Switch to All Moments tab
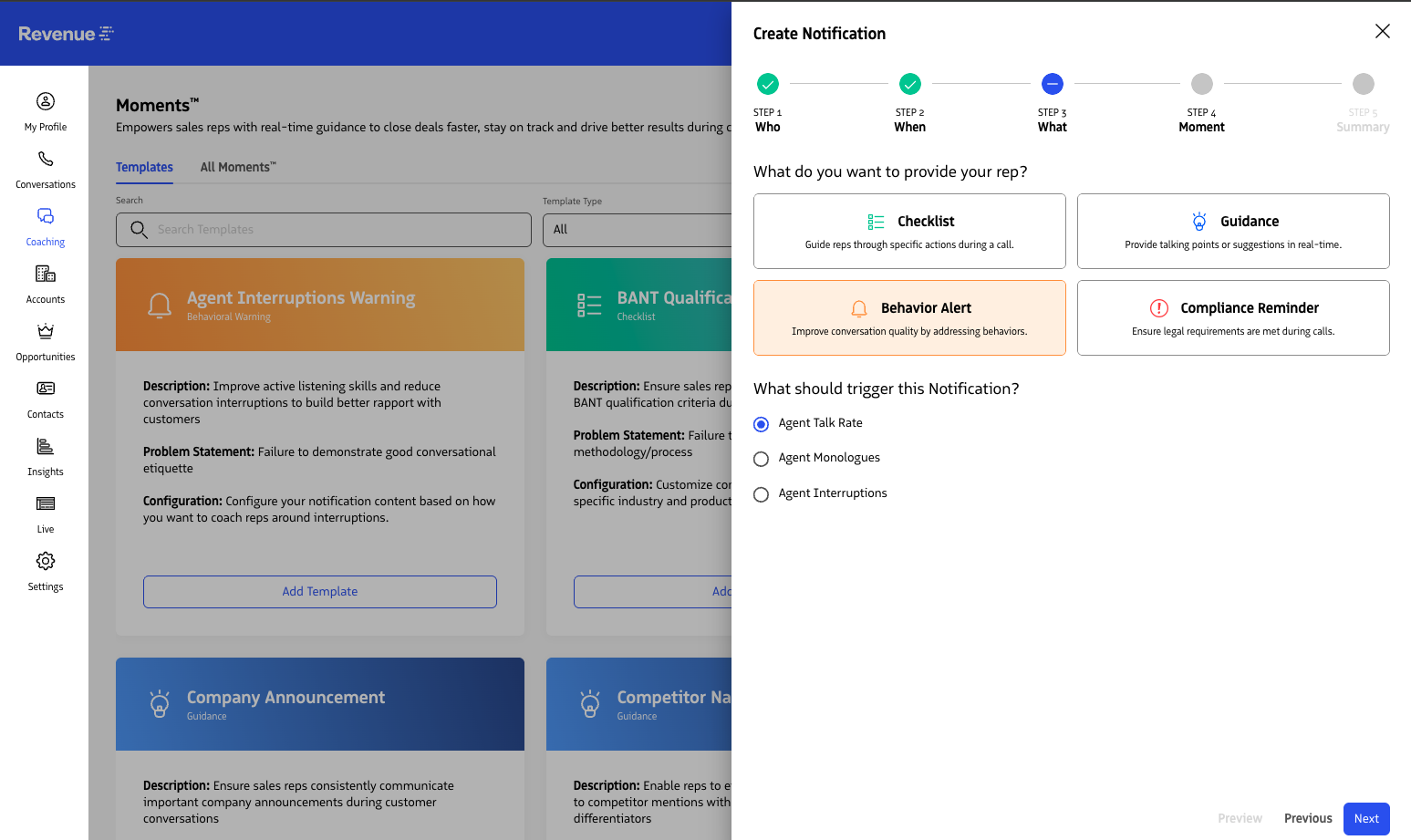1411x840 pixels. 237,167
